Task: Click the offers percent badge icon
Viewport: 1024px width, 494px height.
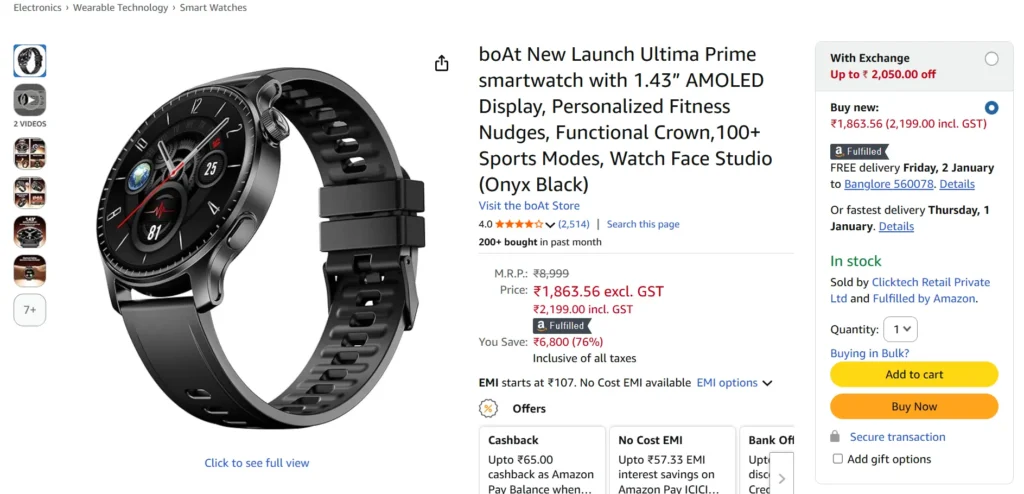Action: 488,408
